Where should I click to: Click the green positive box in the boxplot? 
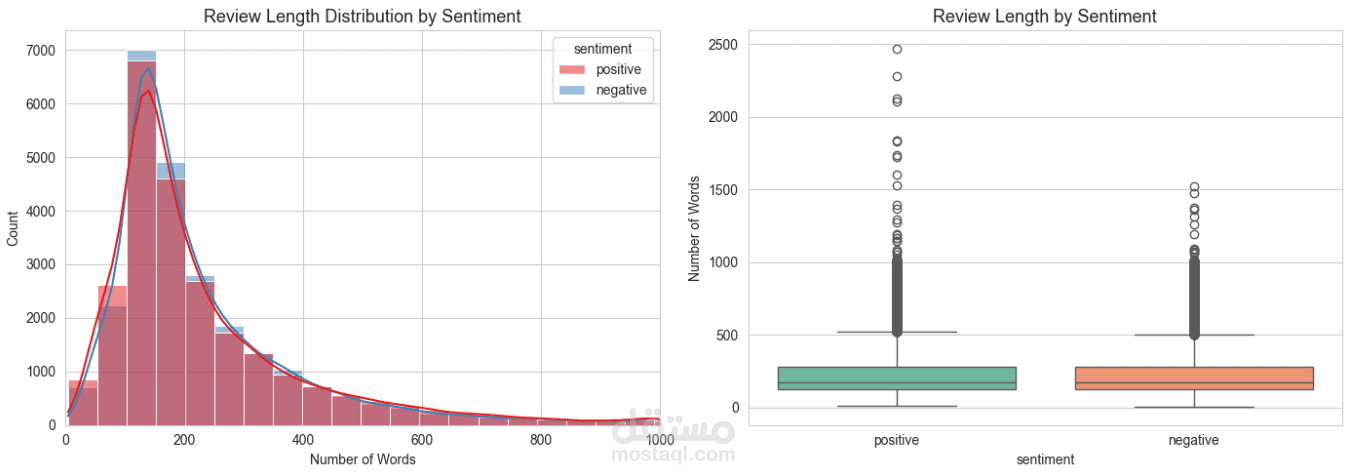coord(896,378)
